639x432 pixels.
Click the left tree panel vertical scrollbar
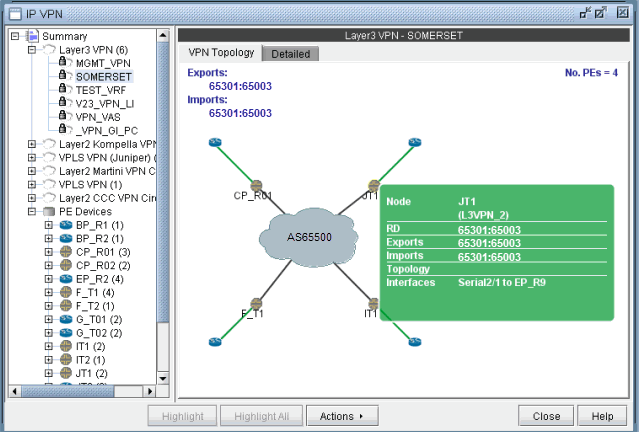click(164, 200)
